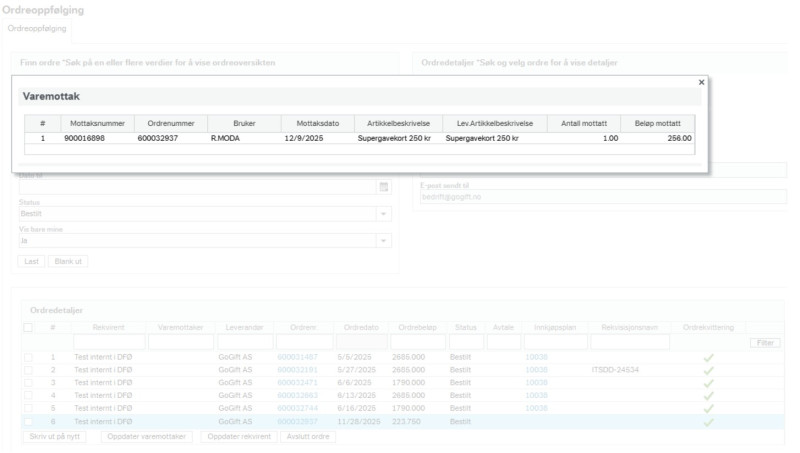The height and width of the screenshot is (453, 800).
Task: Open order link 600032191
Action: (297, 370)
